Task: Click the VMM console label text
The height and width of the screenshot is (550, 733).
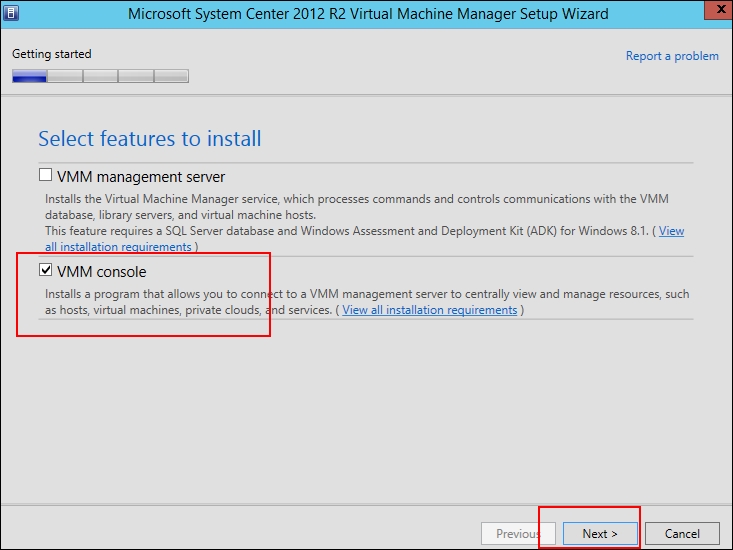Action: pyautogui.click(x=101, y=271)
